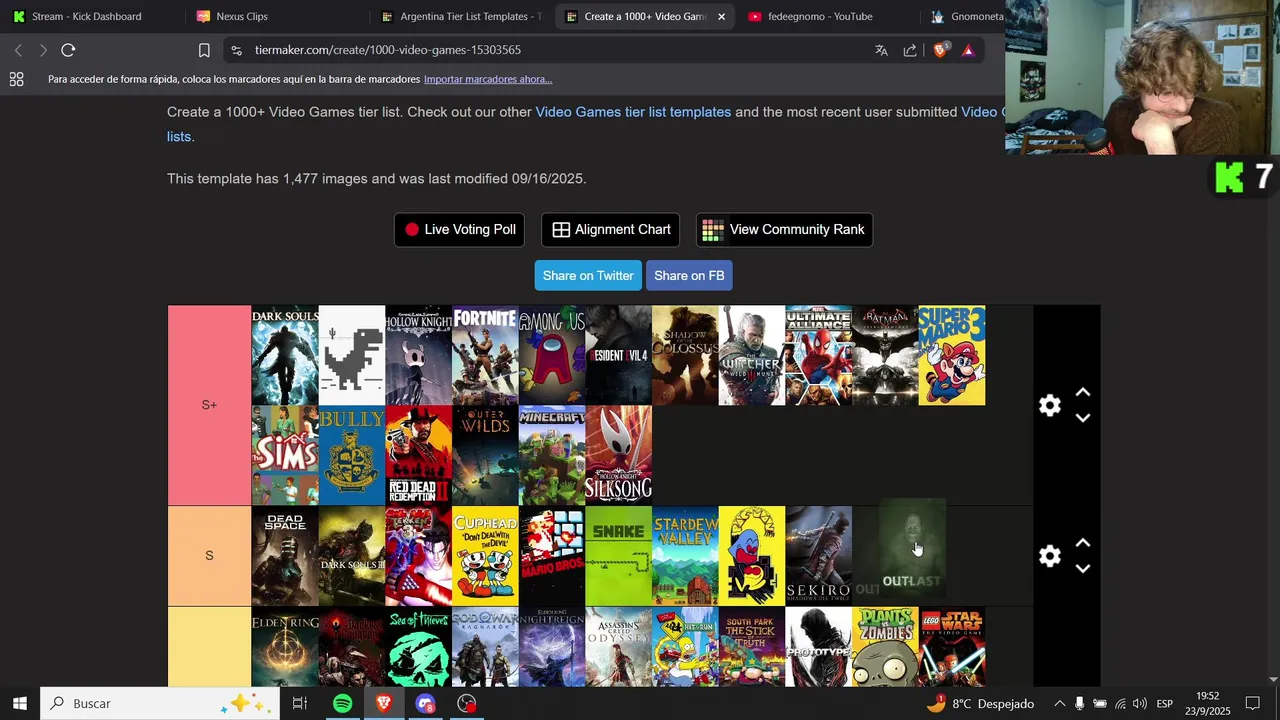Select the Silksong thumbnail
The image size is (1280, 720).
click(618, 455)
